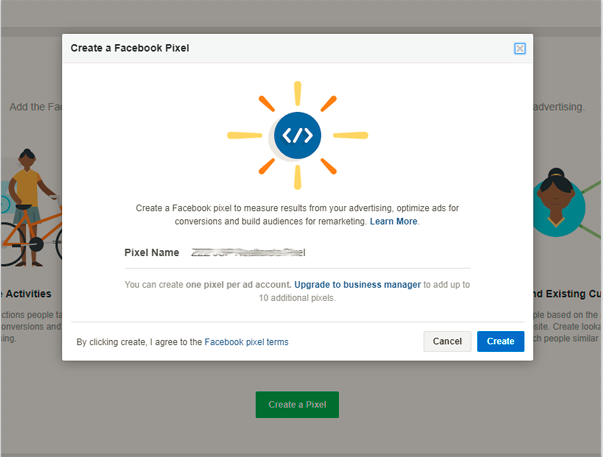Viewport: 603px width, 457px height.
Task: Follow Upgrade to business manager link
Action: (x=357, y=285)
